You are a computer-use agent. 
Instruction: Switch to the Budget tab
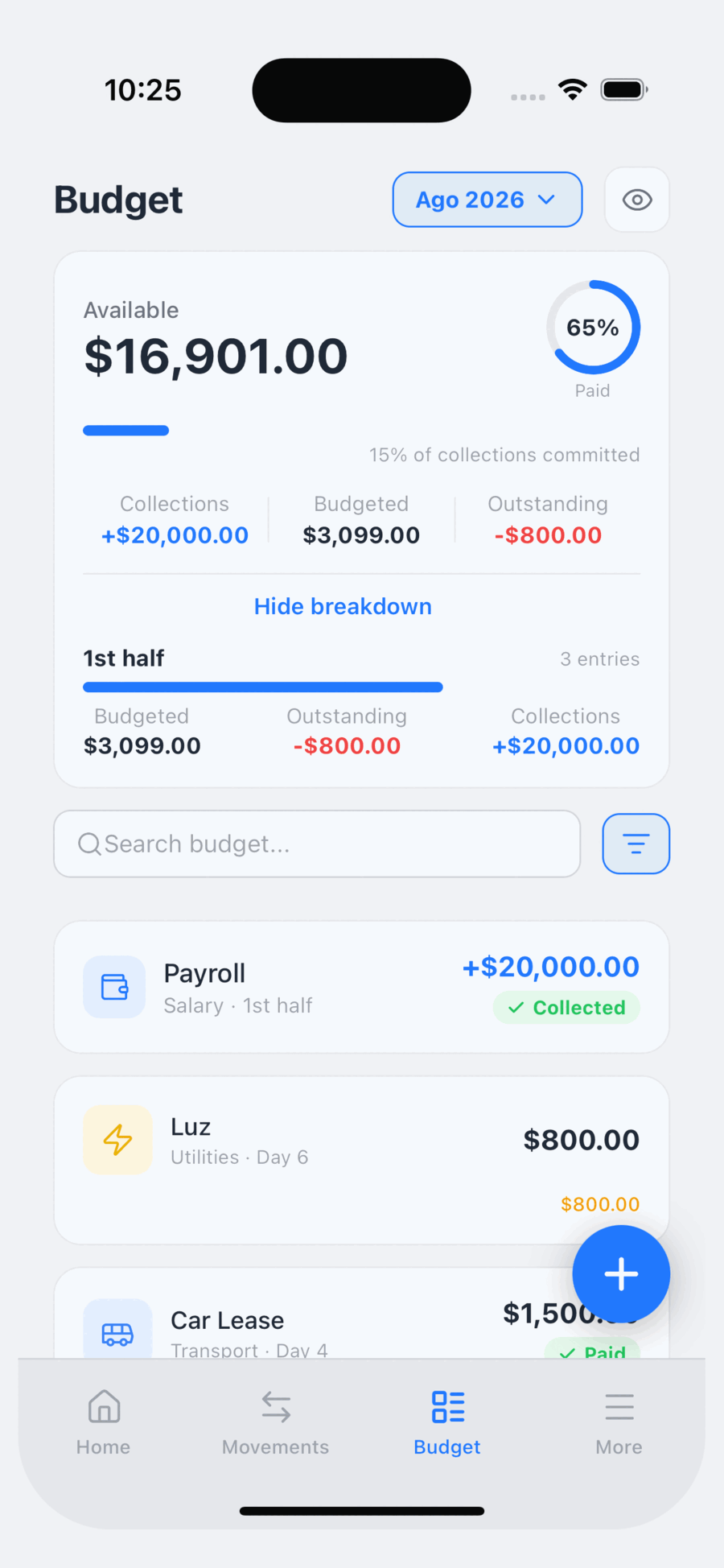(x=447, y=1423)
